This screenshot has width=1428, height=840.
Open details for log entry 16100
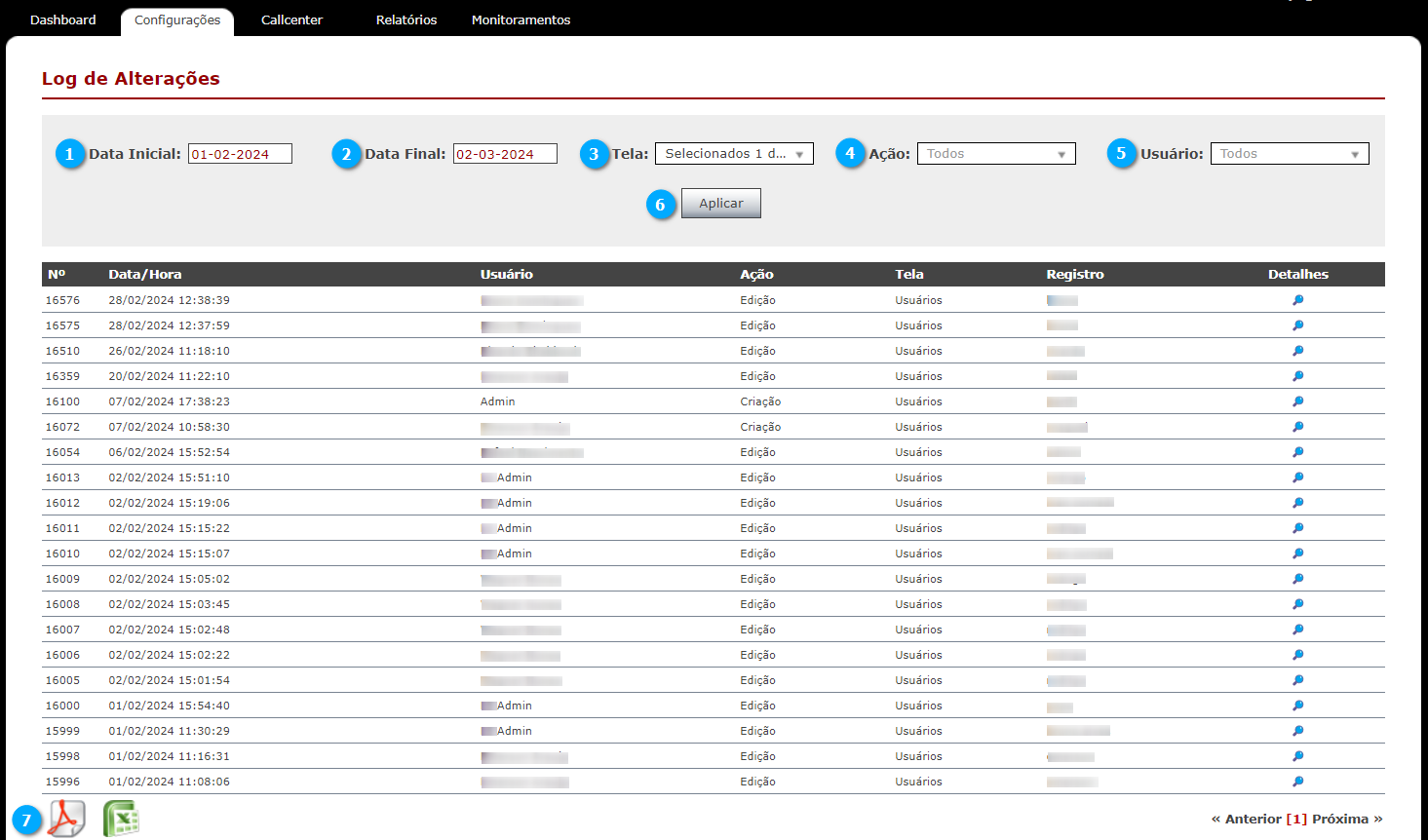coord(1297,401)
